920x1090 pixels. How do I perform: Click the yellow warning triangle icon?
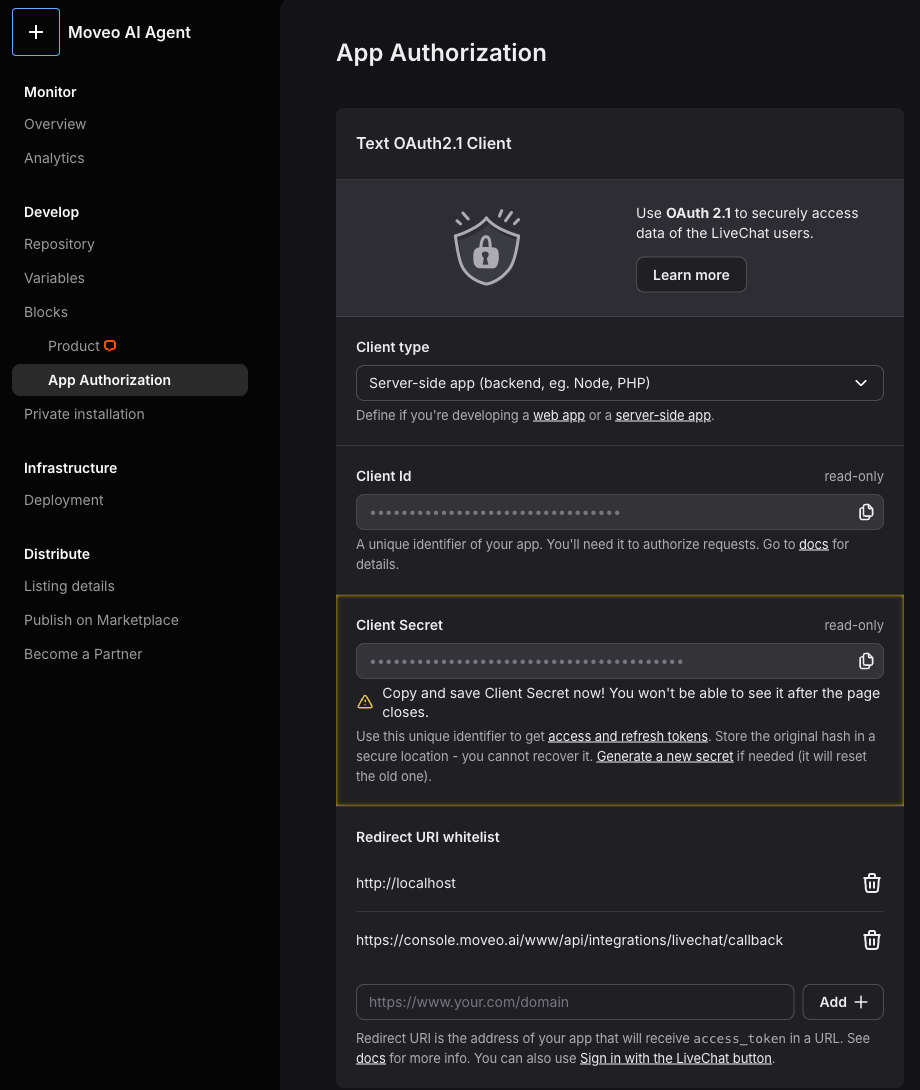365,702
